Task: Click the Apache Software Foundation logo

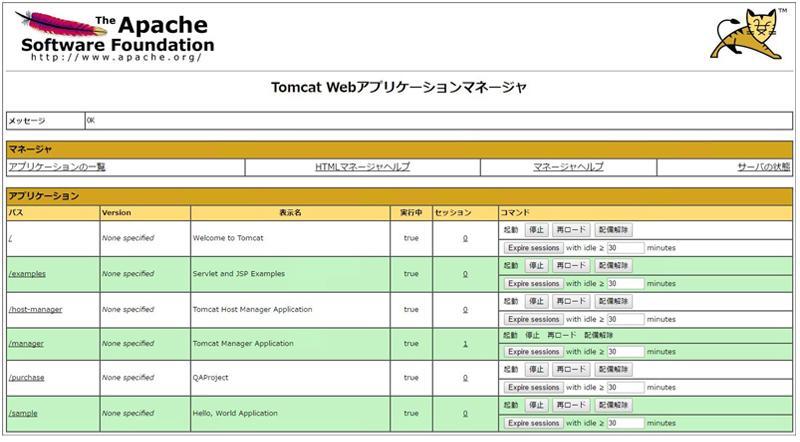Action: click(115, 37)
